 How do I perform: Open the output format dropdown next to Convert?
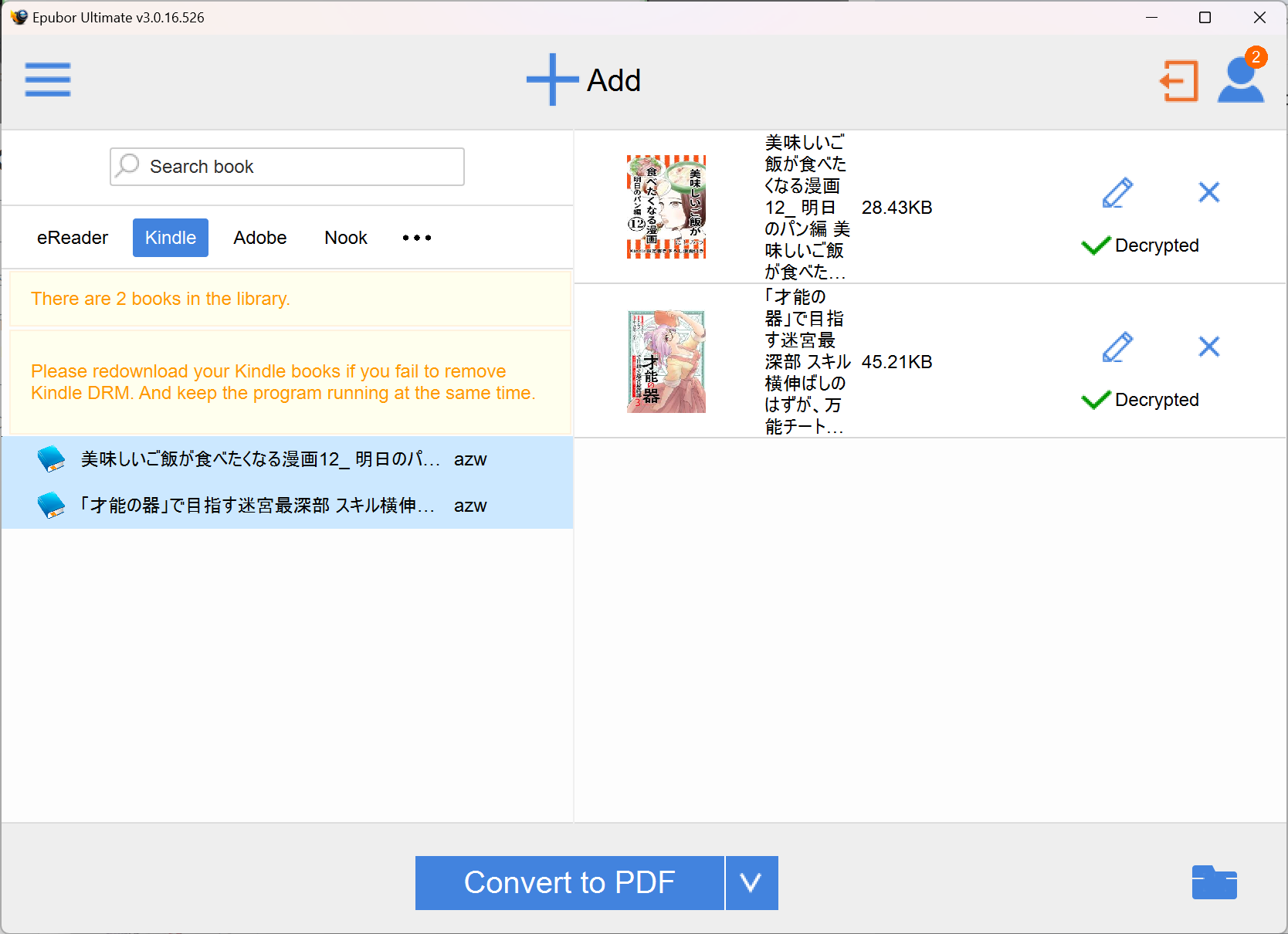click(751, 883)
